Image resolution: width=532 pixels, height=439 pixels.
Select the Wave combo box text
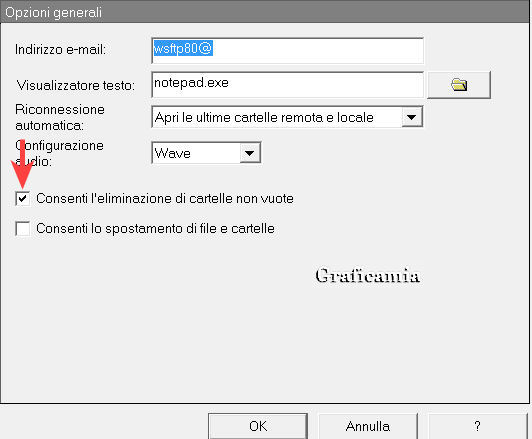point(172,153)
